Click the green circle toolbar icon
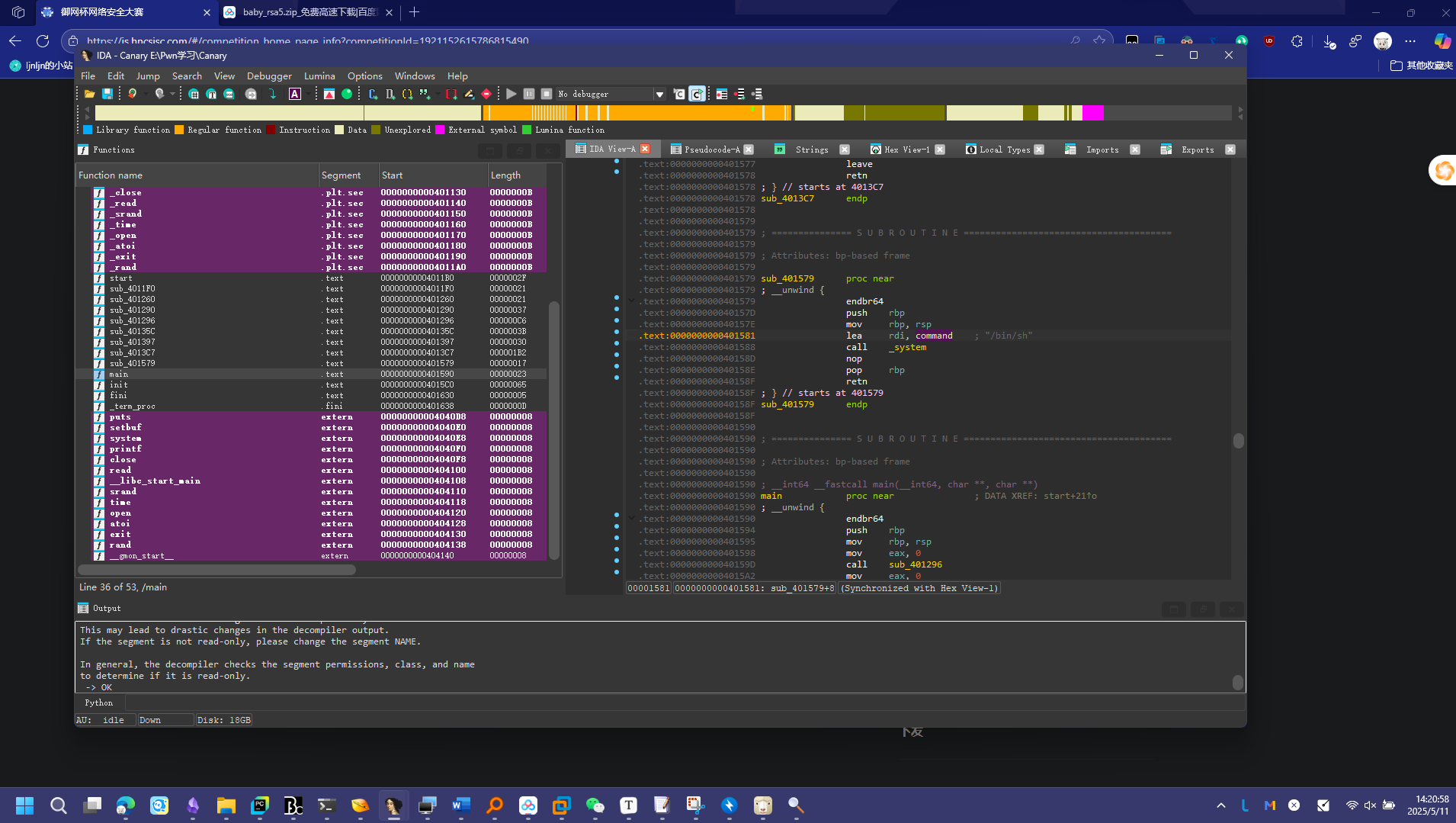1456x823 pixels. (x=347, y=94)
